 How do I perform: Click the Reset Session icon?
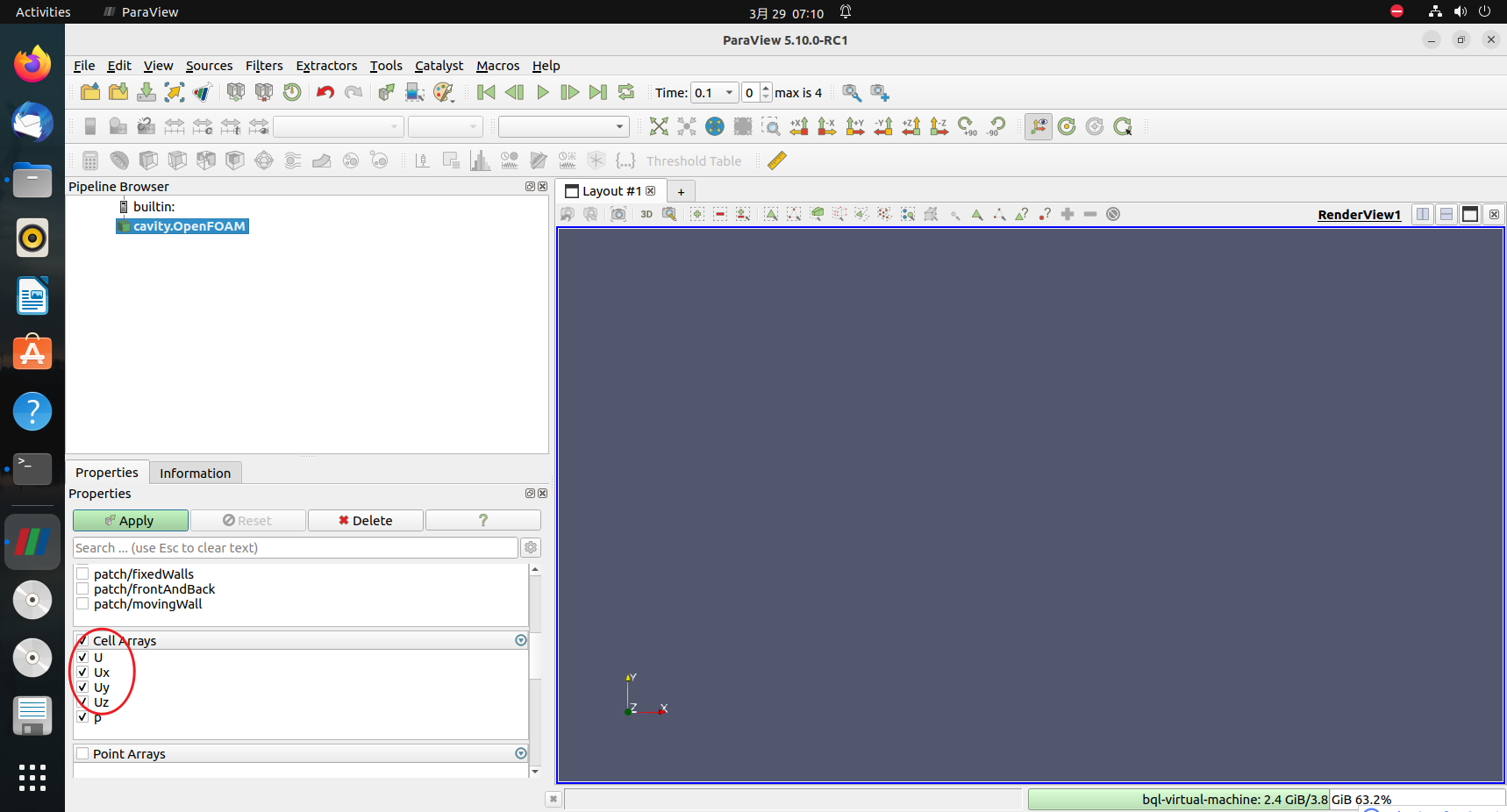pyautogui.click(x=292, y=92)
